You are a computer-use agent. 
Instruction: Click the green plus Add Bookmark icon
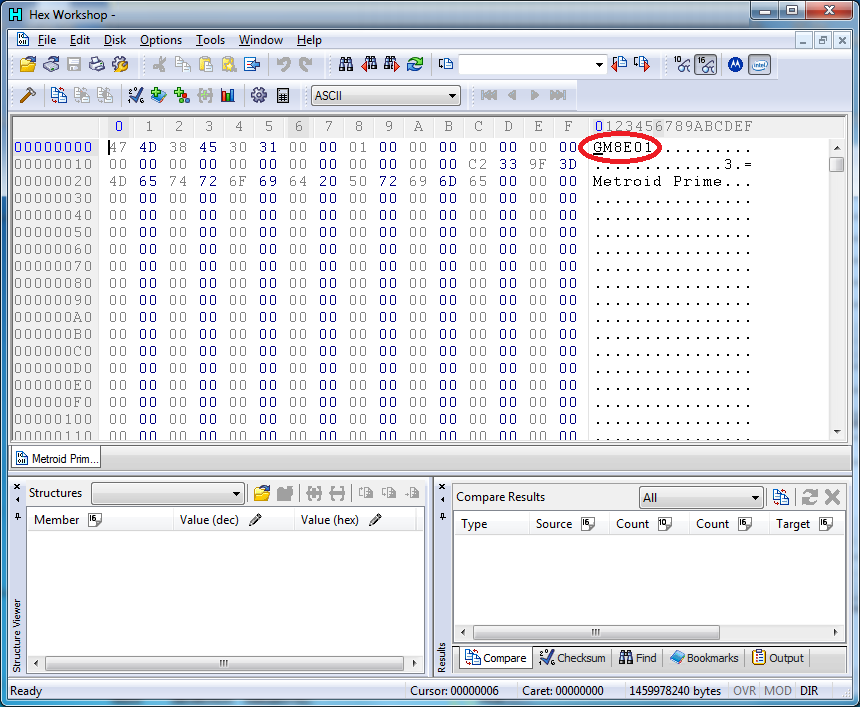[159, 95]
